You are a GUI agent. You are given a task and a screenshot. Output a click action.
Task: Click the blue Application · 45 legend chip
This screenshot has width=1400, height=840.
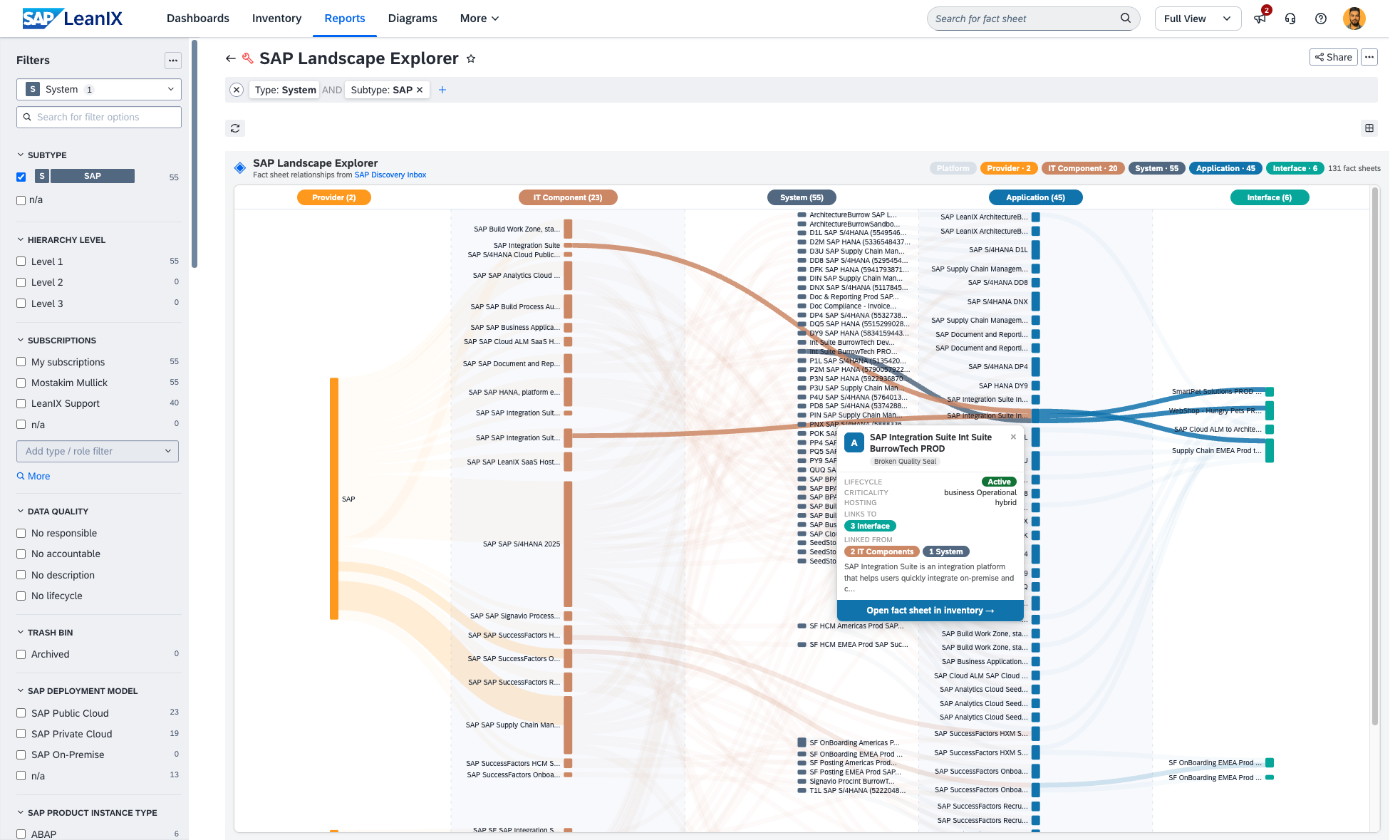click(x=1225, y=168)
